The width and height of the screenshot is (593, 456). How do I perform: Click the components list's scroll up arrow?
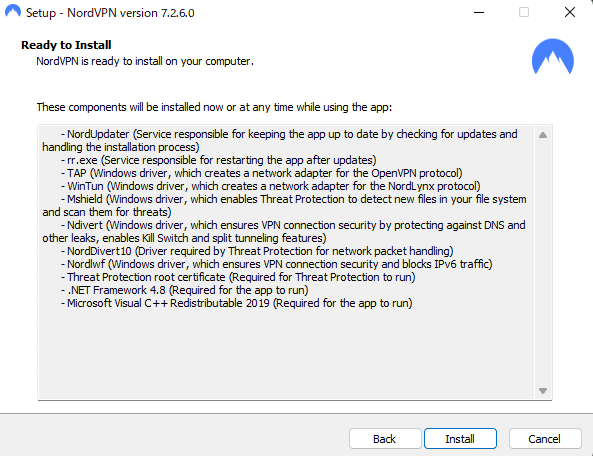tap(543, 135)
